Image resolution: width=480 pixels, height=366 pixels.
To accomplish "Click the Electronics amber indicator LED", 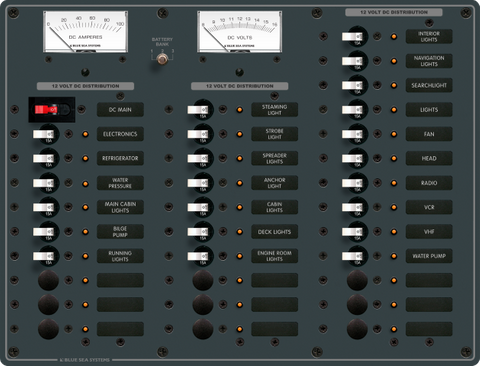I will 85,134.
